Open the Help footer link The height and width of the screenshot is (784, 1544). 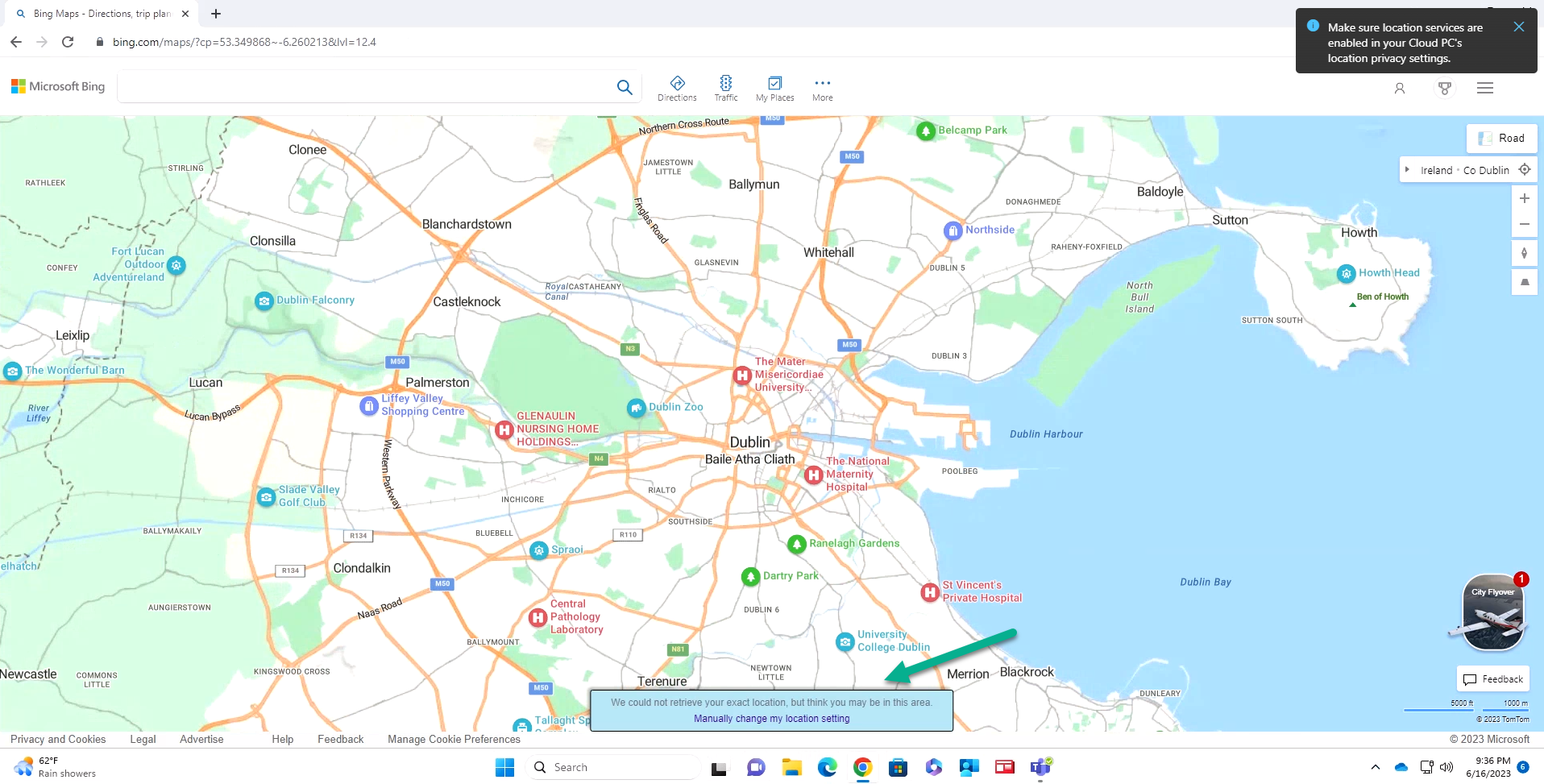282,739
